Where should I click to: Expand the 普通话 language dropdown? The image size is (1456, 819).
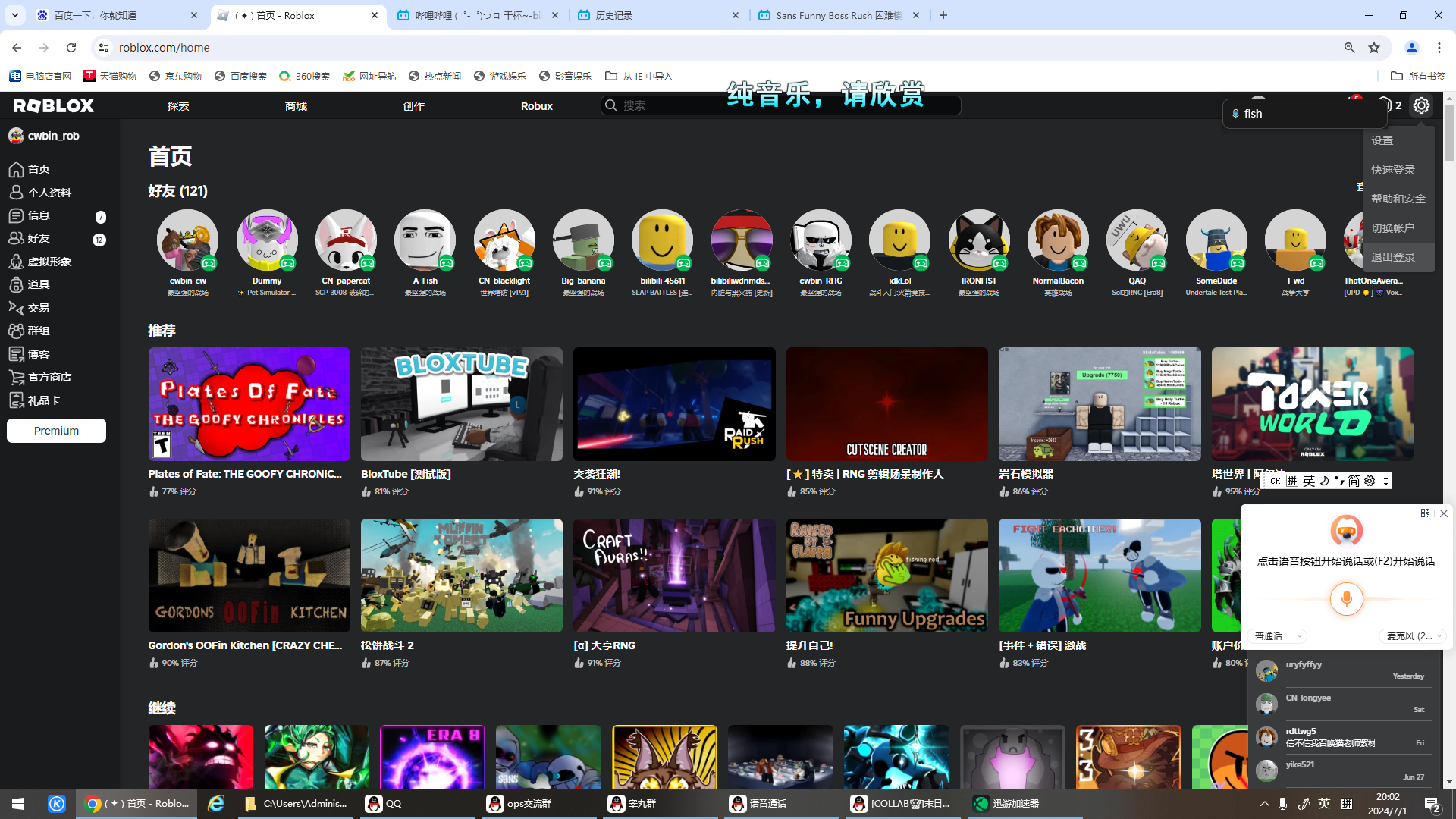[x=1279, y=636]
